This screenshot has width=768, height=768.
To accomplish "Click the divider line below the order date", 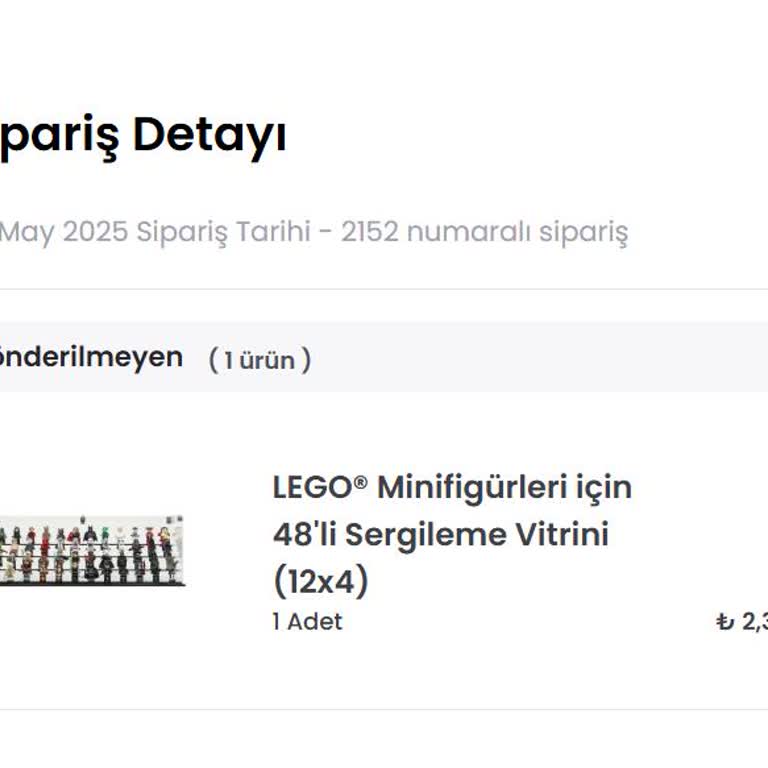I will tap(384, 290).
